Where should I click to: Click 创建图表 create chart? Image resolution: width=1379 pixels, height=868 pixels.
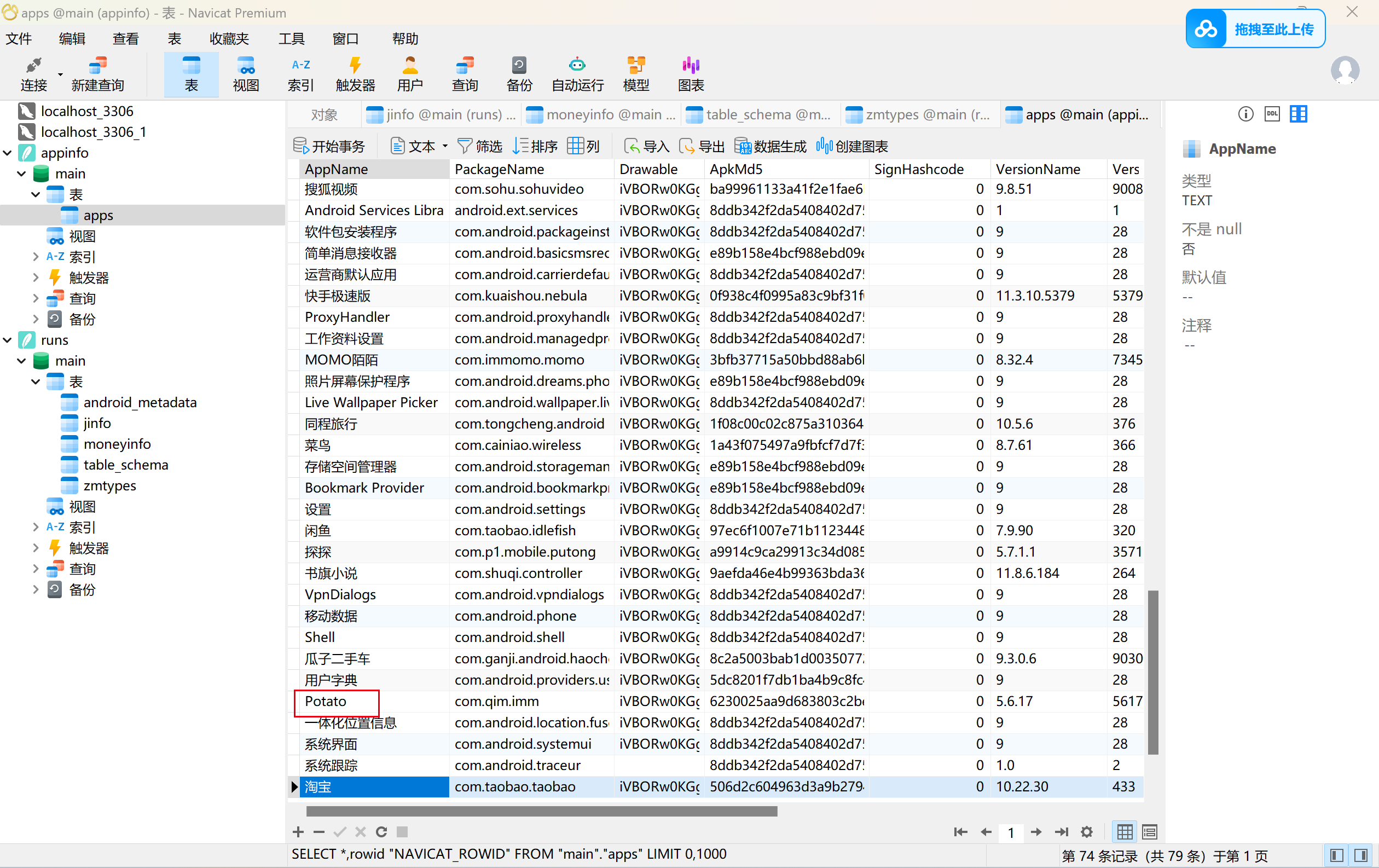(x=852, y=146)
